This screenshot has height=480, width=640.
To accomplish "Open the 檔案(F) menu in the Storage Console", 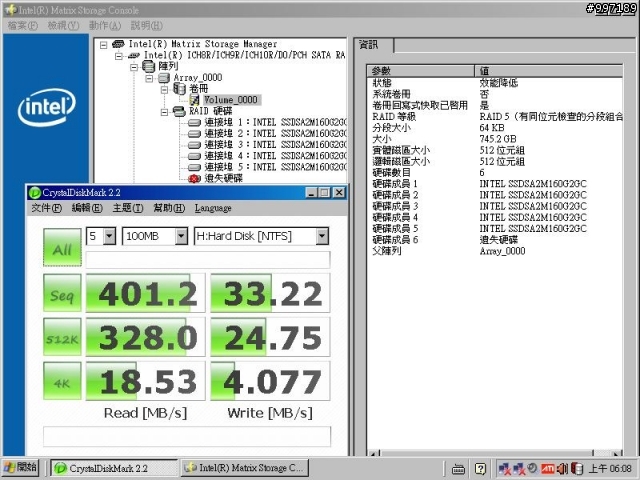I will pos(22,25).
